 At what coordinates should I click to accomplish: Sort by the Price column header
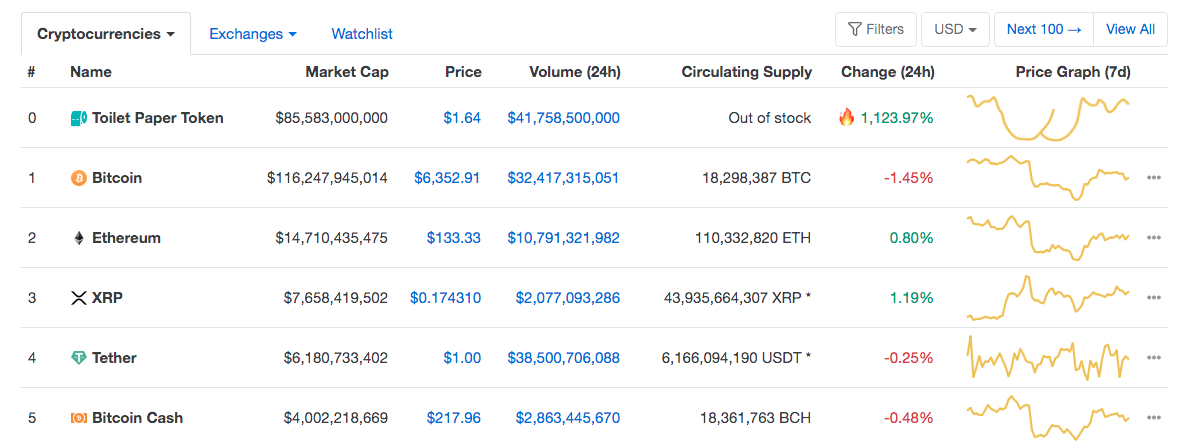(x=463, y=72)
